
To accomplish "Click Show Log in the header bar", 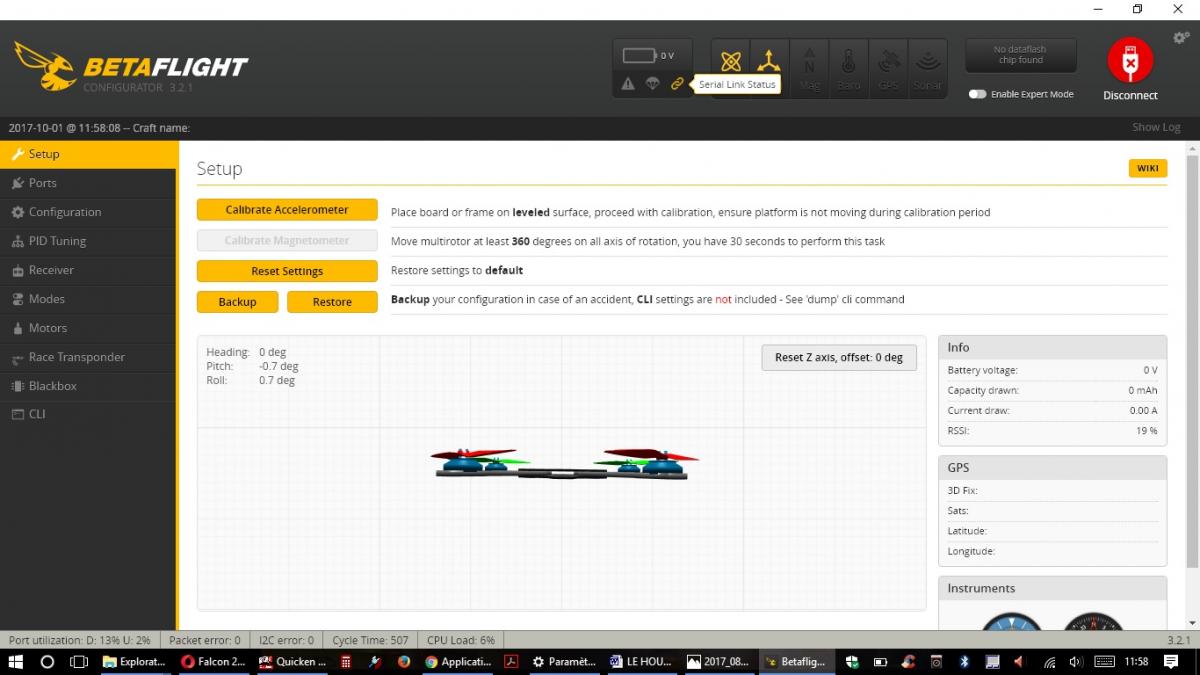I will click(x=1155, y=128).
